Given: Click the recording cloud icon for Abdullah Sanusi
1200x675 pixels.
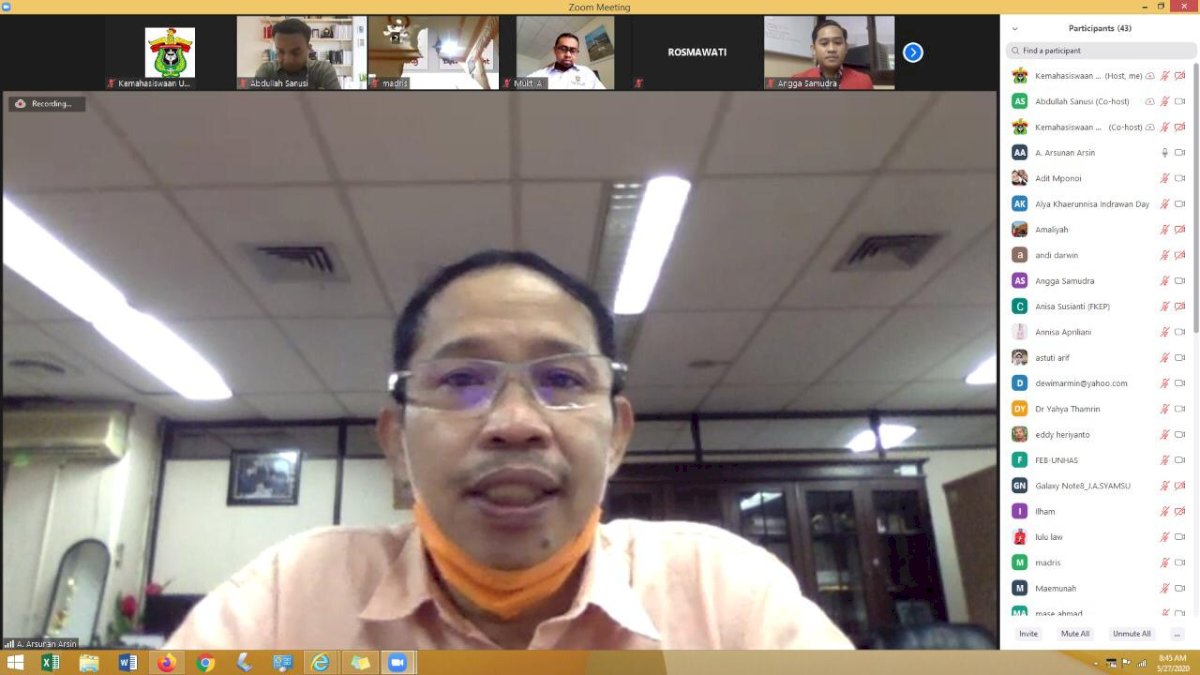Looking at the screenshot, I should (x=1150, y=101).
